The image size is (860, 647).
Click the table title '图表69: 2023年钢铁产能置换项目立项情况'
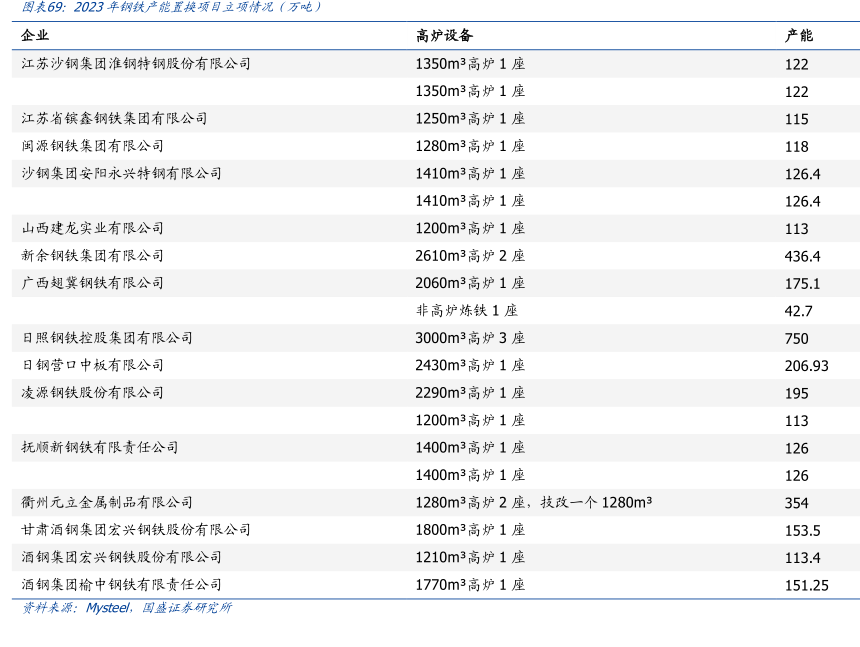[172, 7]
